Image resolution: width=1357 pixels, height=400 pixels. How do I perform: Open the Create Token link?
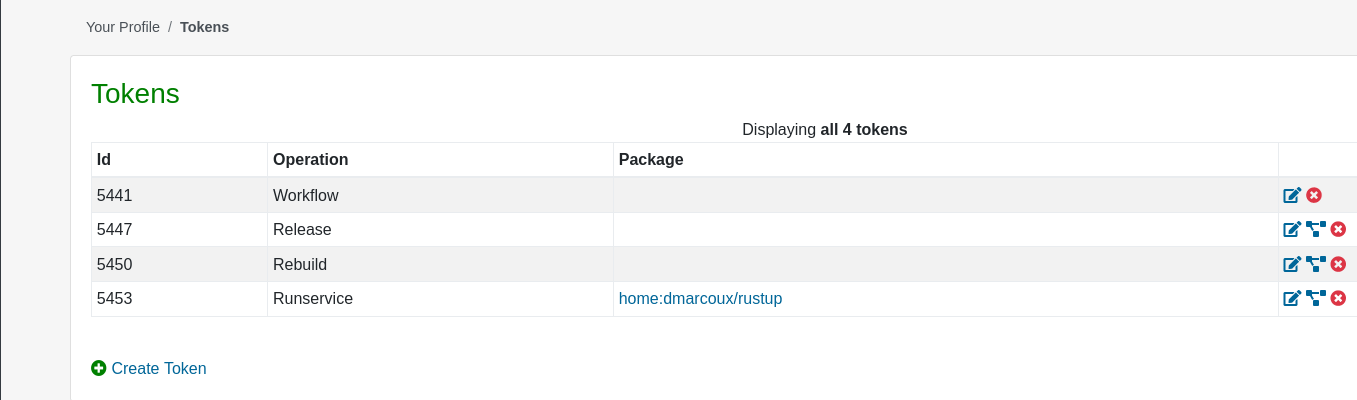point(159,368)
